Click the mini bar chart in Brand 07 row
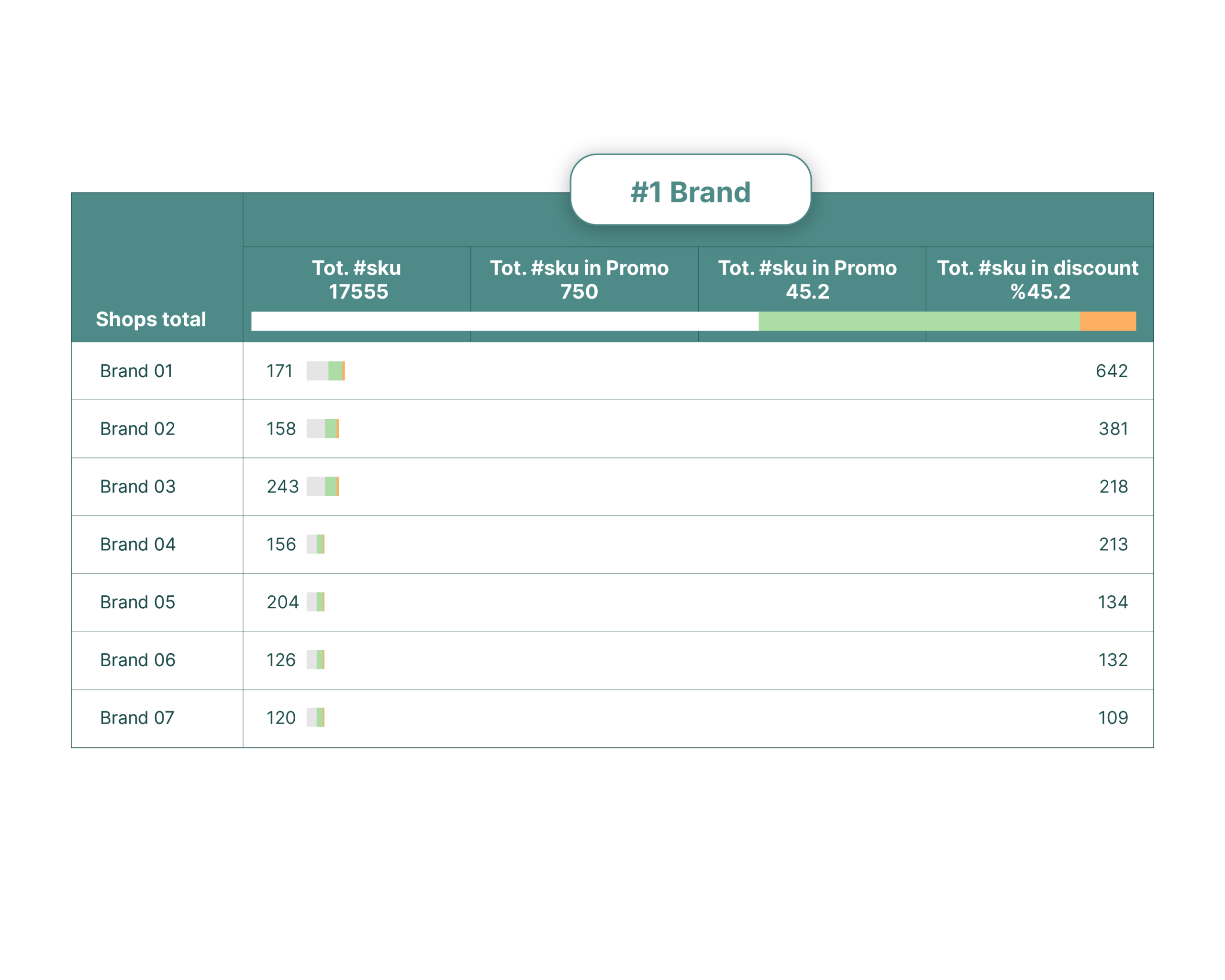 (x=315, y=717)
